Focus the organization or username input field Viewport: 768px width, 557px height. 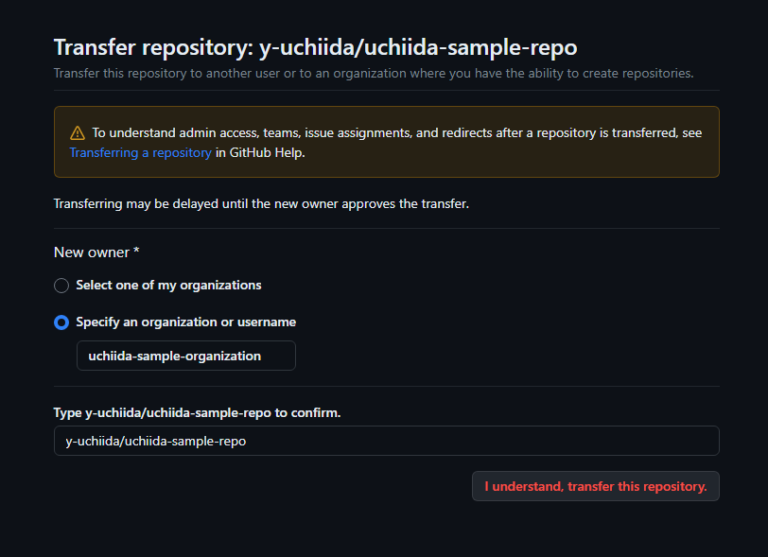(185, 356)
